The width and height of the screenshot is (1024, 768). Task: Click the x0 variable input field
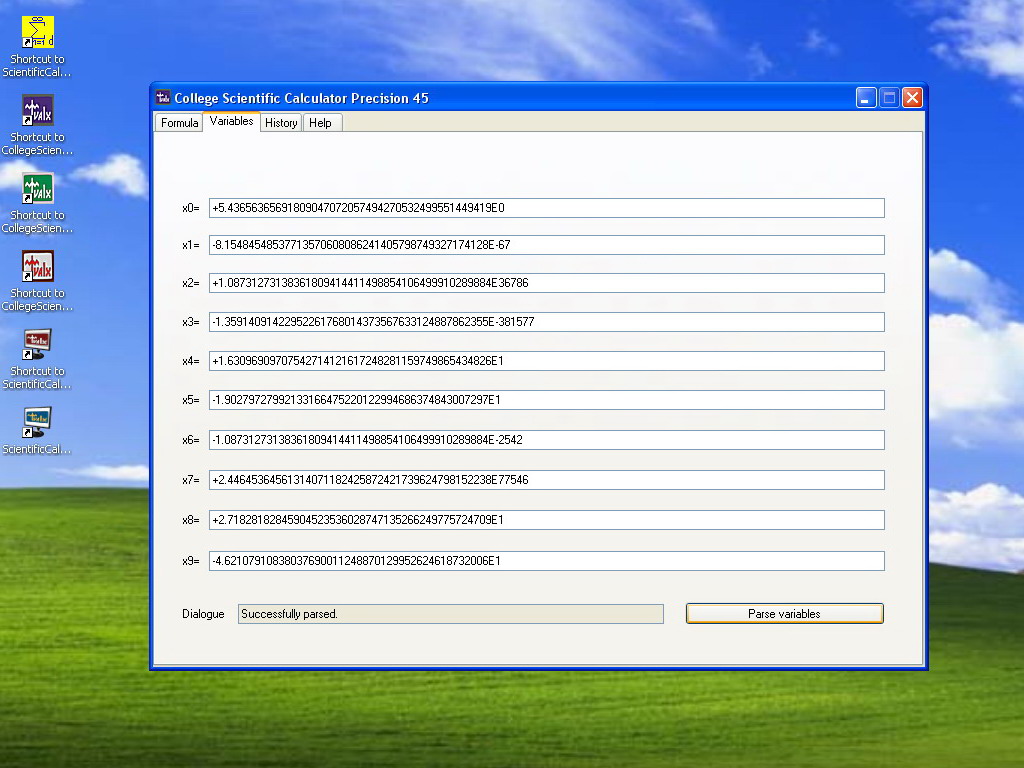point(547,208)
